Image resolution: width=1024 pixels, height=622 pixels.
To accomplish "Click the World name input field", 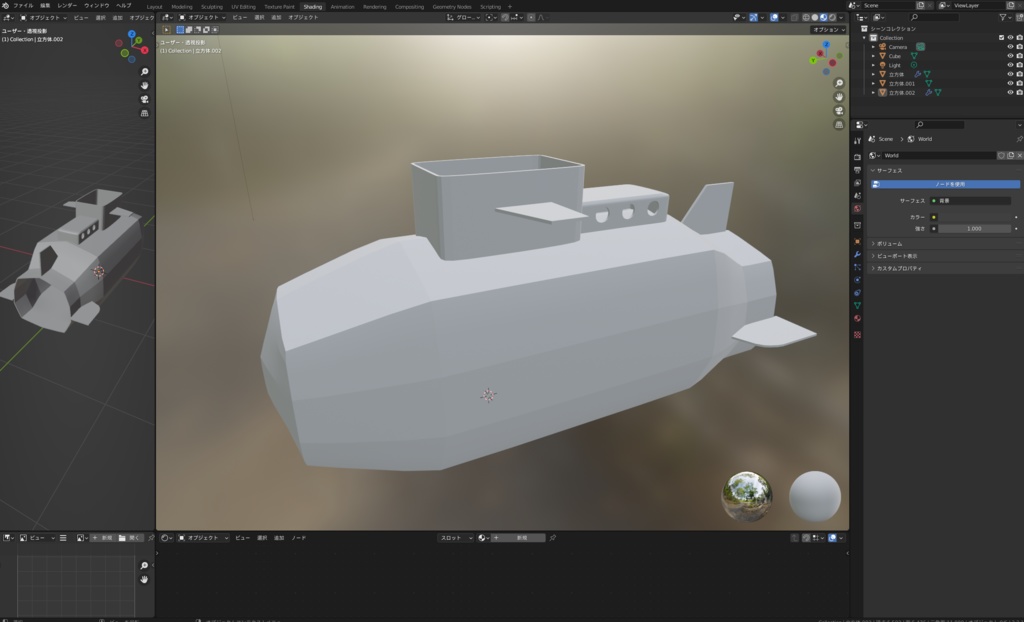I will pyautogui.click(x=939, y=156).
